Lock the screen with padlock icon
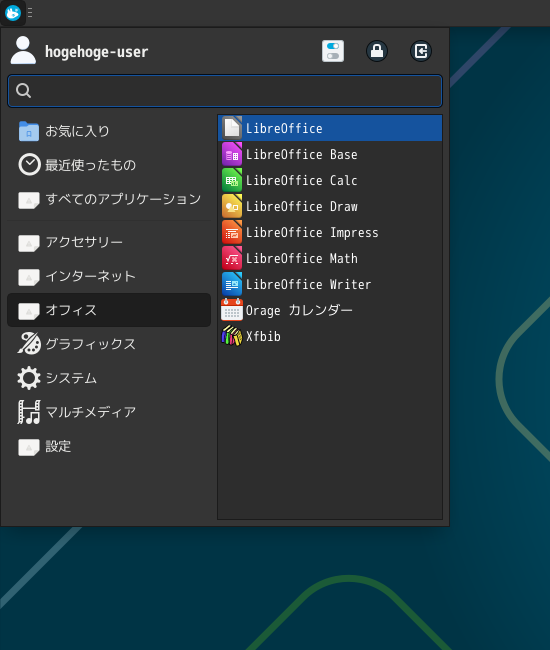 [x=377, y=51]
